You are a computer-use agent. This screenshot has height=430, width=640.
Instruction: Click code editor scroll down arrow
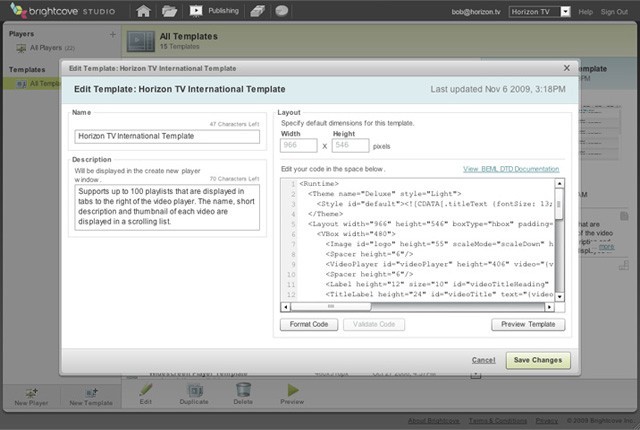[x=560, y=297]
